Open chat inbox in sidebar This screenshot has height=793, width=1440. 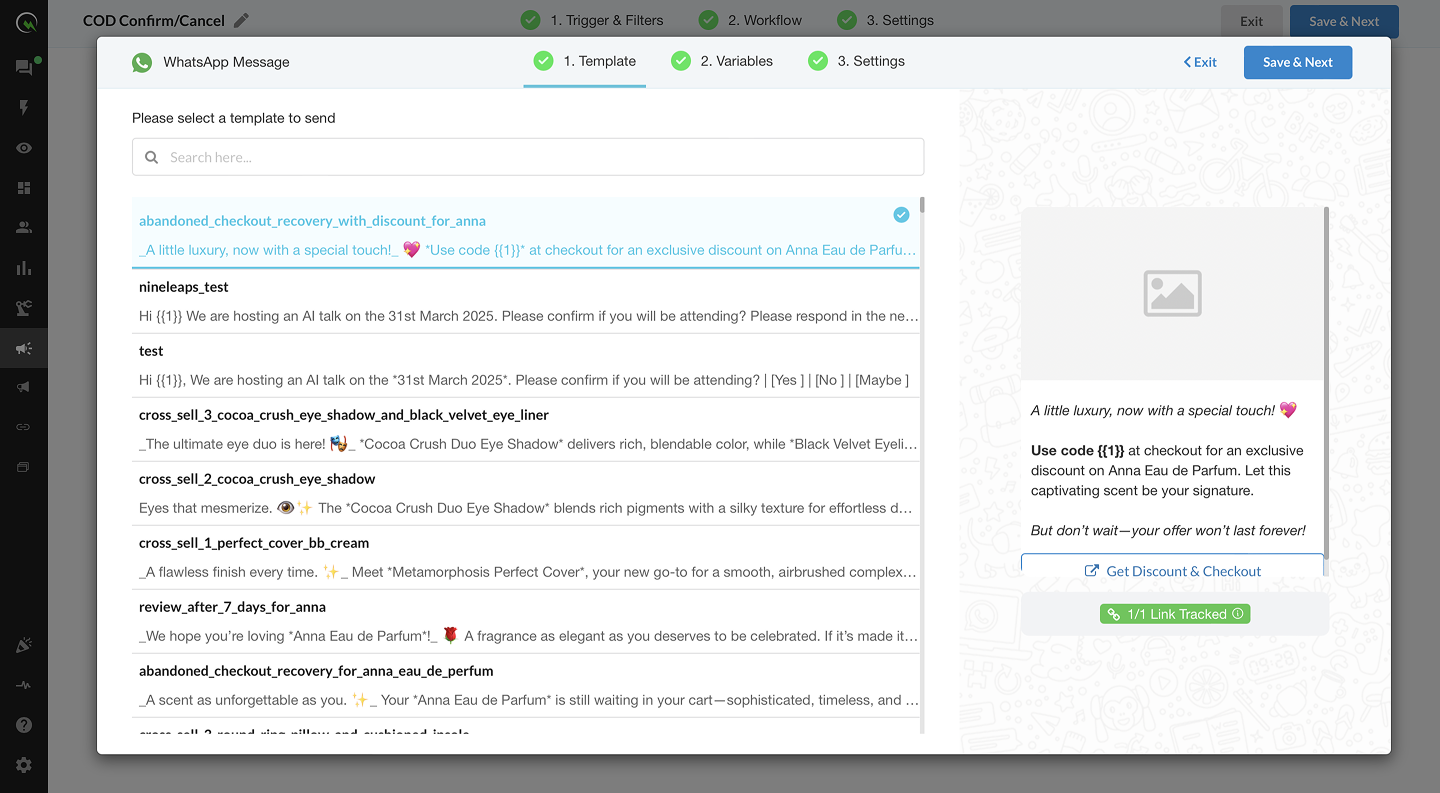coord(24,67)
